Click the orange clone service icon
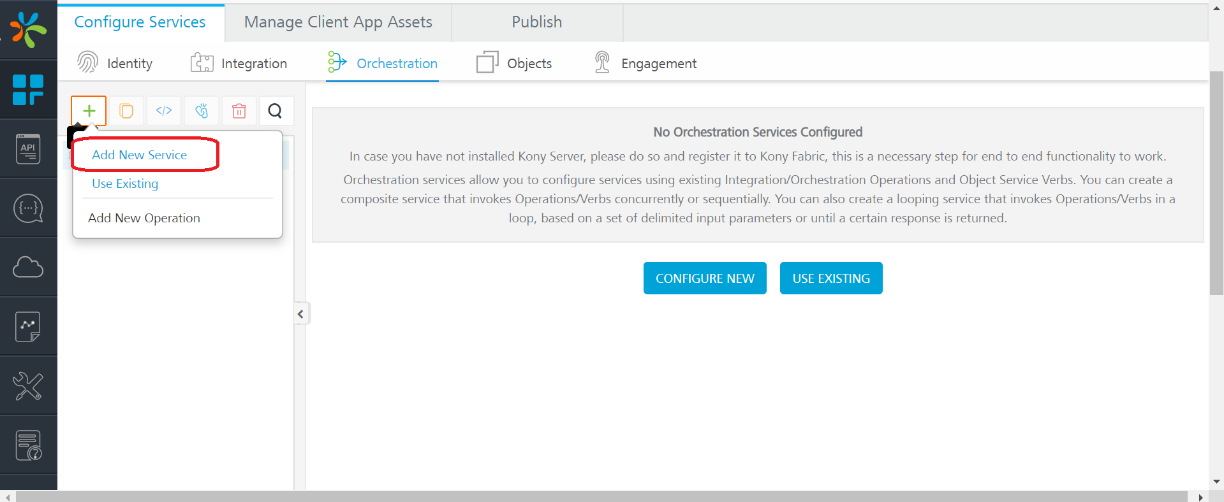The image size is (1224, 502). 126,111
